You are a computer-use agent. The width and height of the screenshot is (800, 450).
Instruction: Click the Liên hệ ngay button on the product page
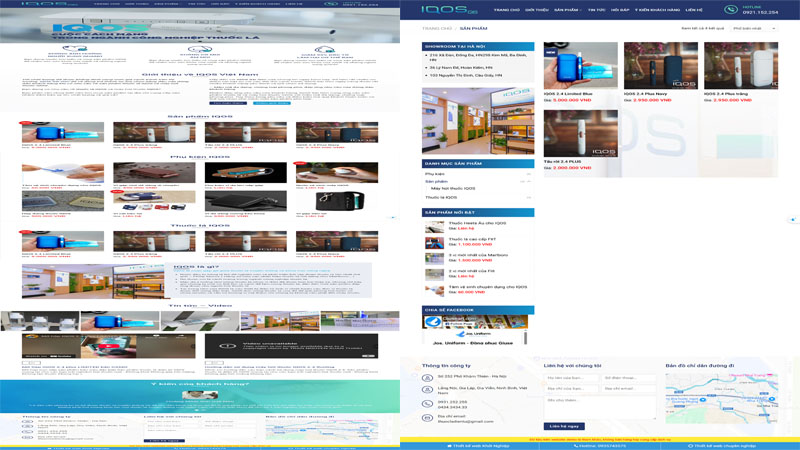click(x=564, y=426)
